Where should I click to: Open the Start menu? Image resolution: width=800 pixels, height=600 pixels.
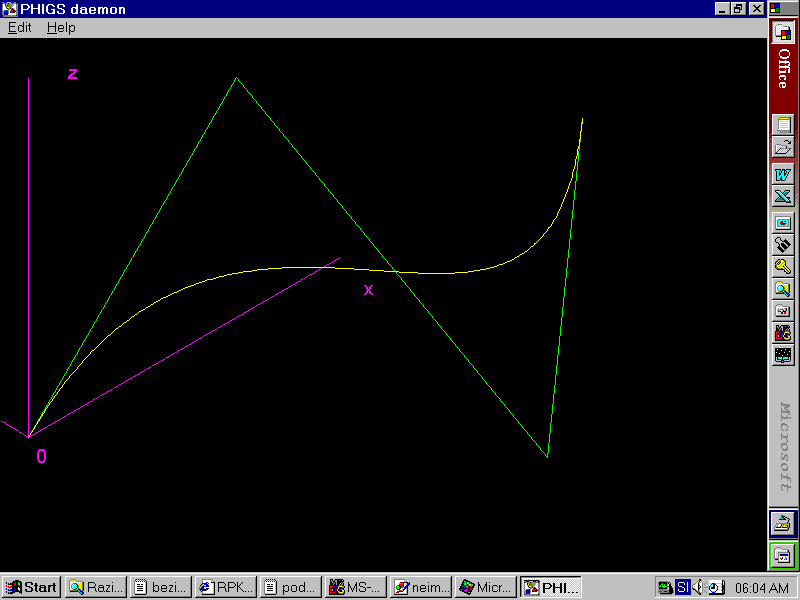[x=32, y=587]
